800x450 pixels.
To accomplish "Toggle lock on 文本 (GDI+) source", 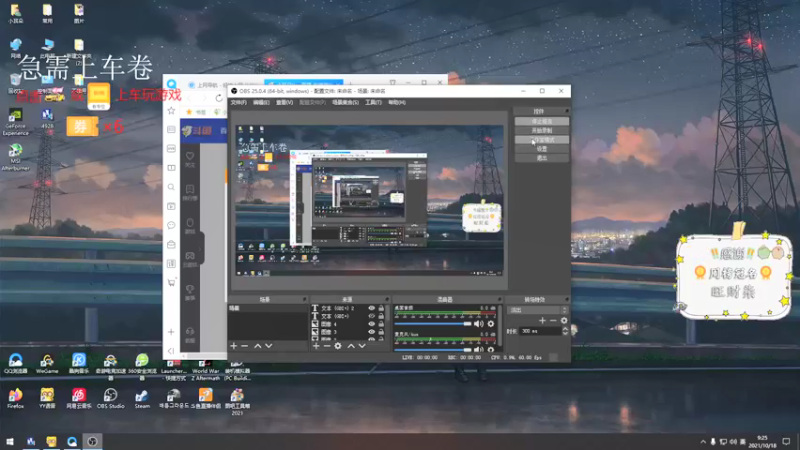I will pos(381,316).
